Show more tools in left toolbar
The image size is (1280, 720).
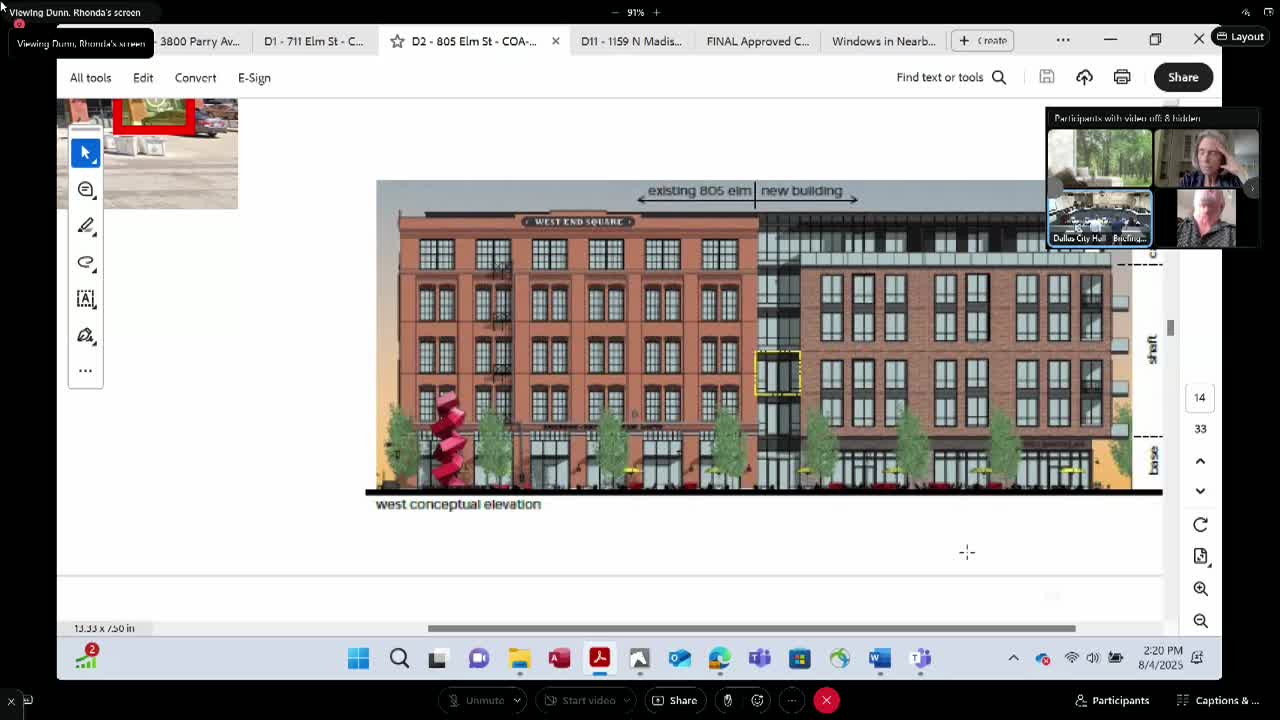tap(85, 371)
